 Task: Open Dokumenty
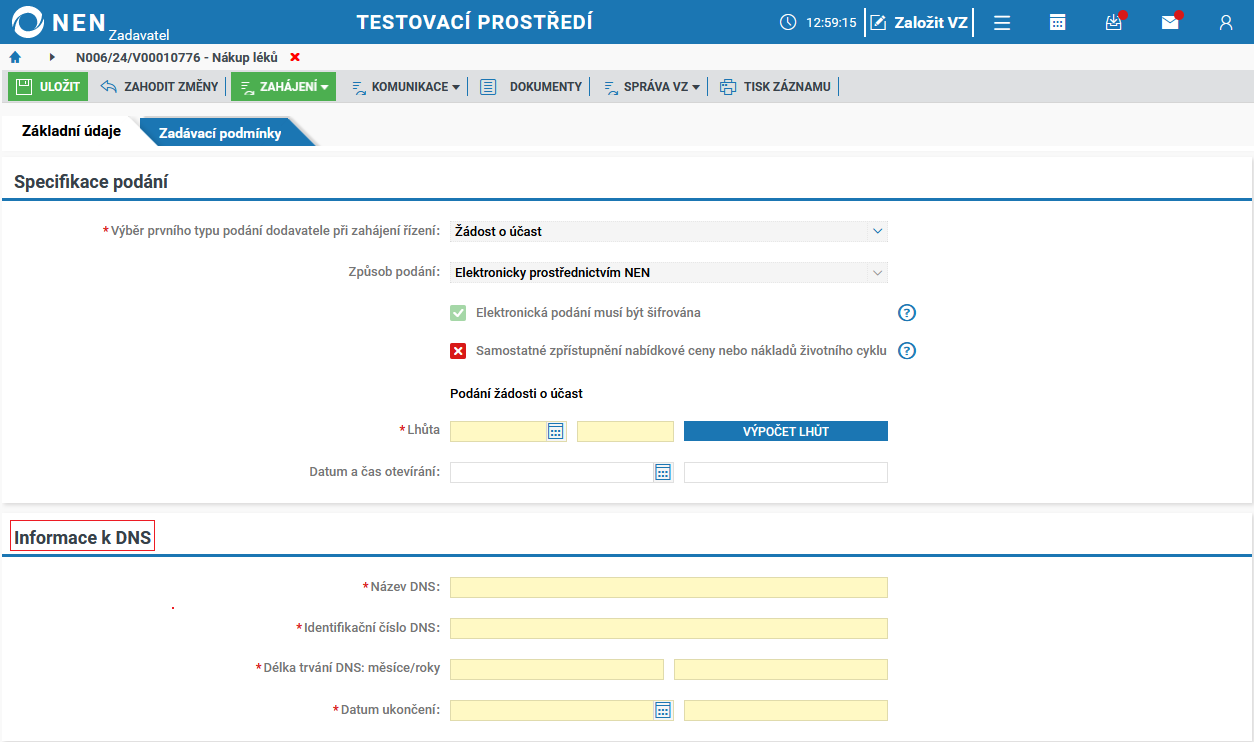531,87
